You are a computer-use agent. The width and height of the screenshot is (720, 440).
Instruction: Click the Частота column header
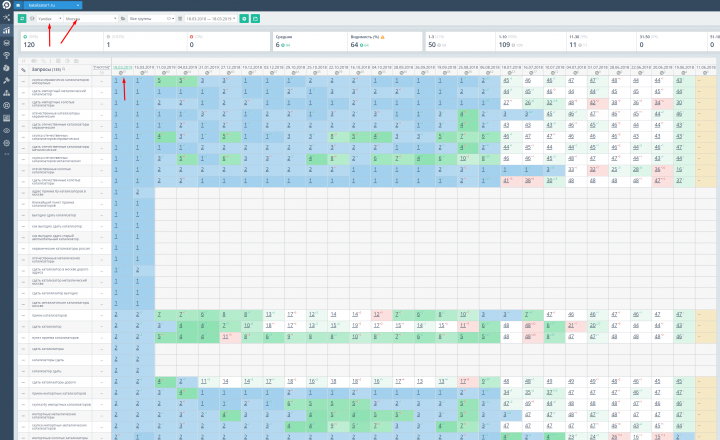101,68
